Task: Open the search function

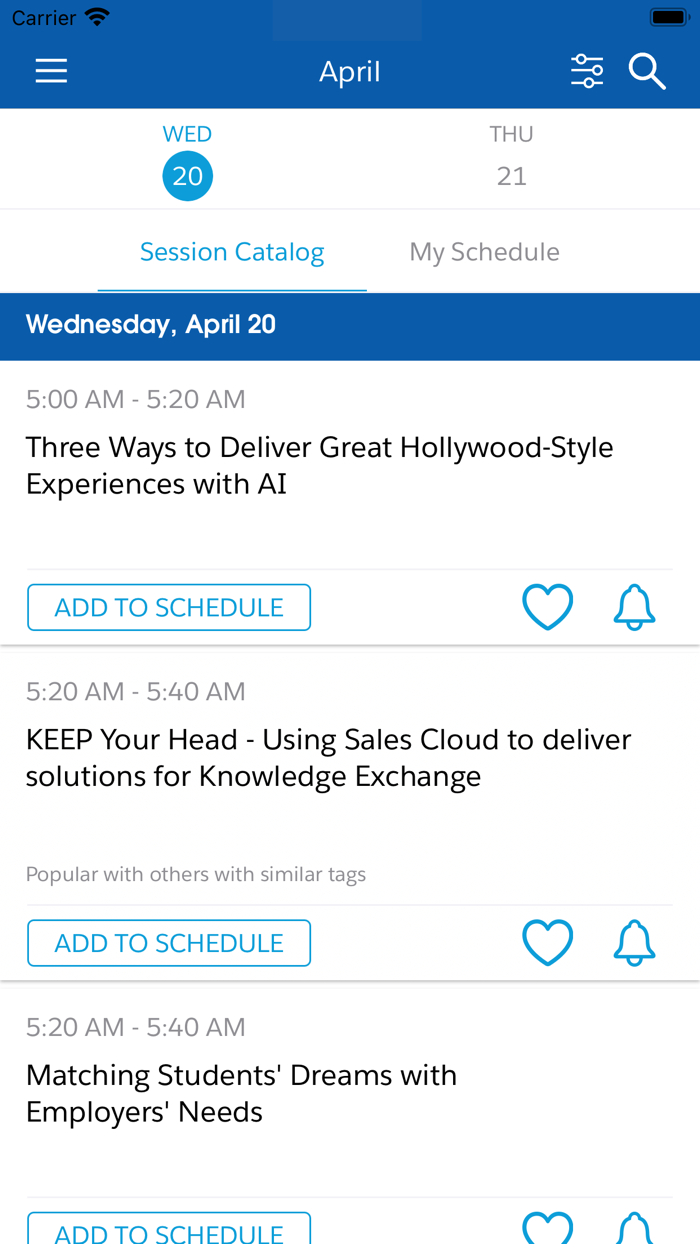Action: pyautogui.click(x=647, y=70)
